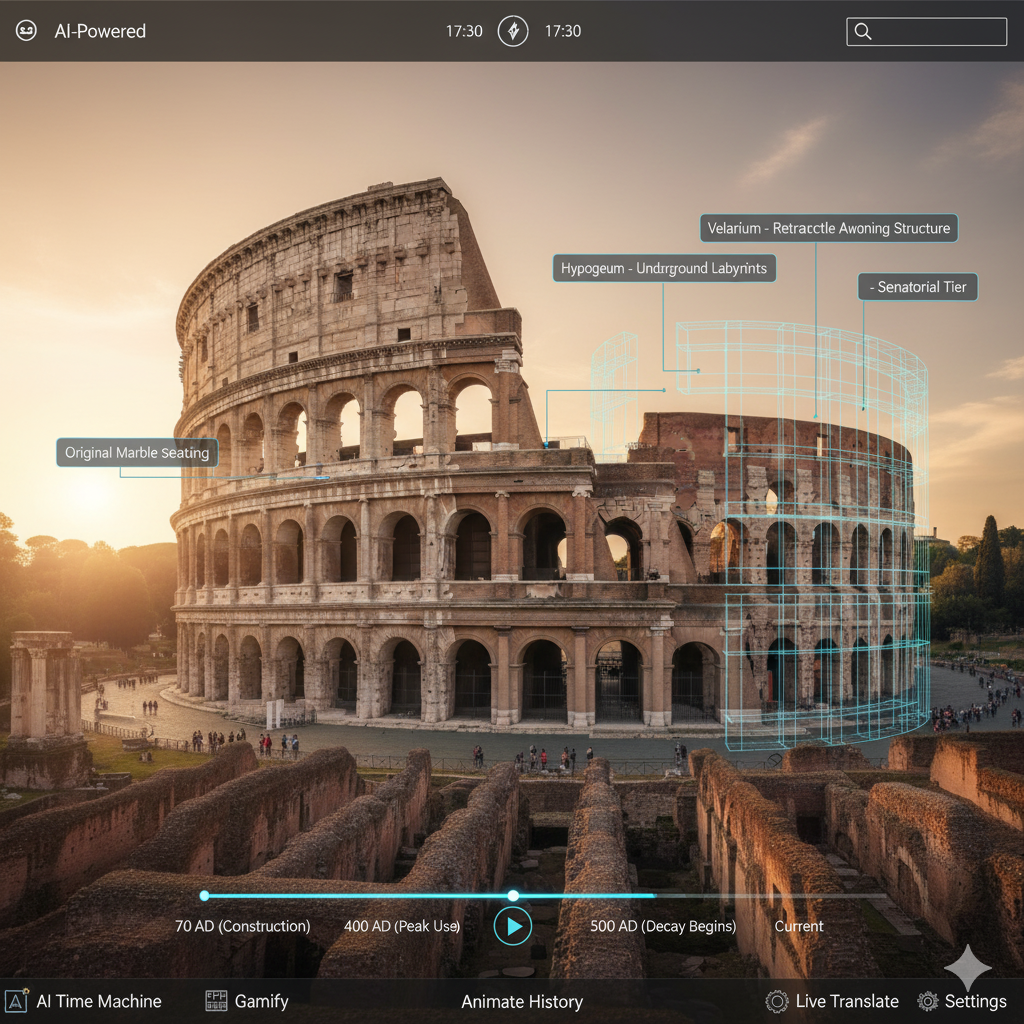Jump to 500 AD (Decay Begins)

click(662, 926)
